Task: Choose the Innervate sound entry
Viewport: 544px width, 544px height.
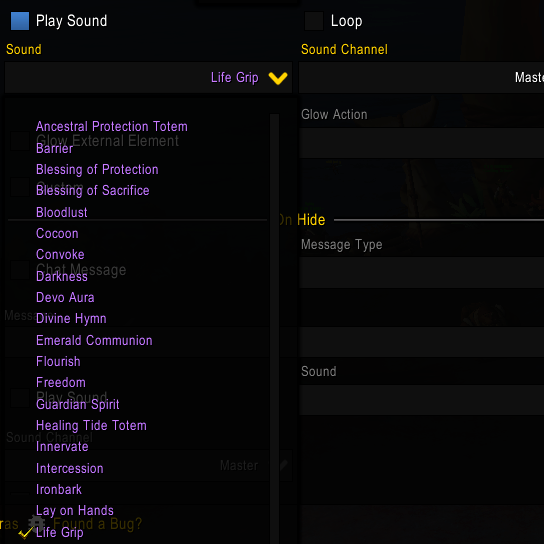Action: click(62, 447)
